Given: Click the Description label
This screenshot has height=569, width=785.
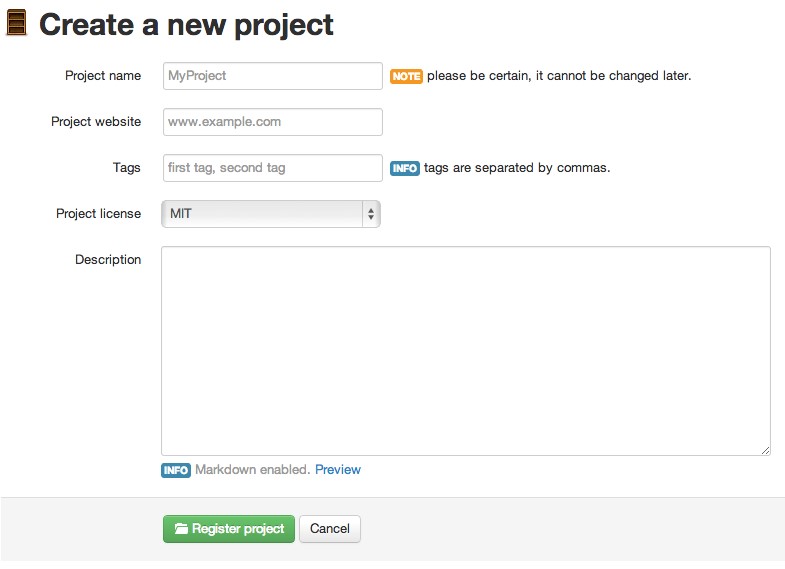Looking at the screenshot, I should [108, 260].
